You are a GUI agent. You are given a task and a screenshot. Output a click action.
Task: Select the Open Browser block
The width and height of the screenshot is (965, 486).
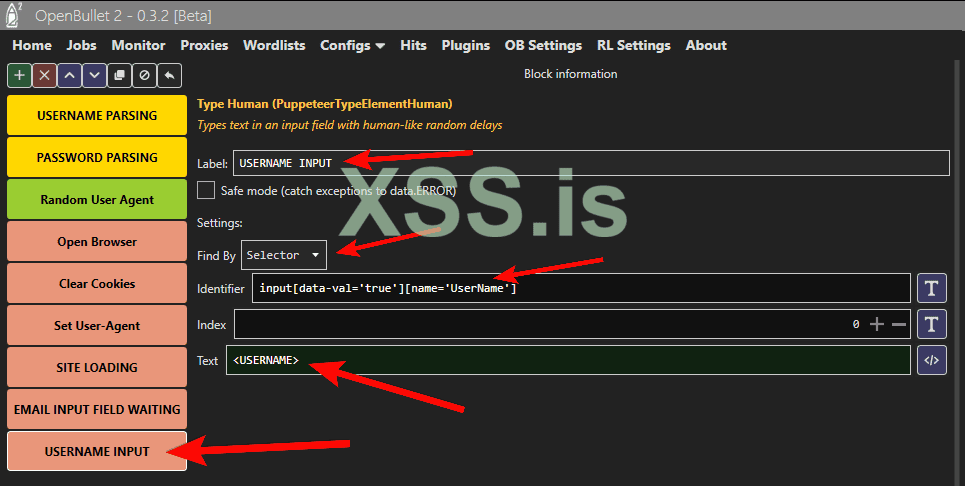[x=97, y=241]
